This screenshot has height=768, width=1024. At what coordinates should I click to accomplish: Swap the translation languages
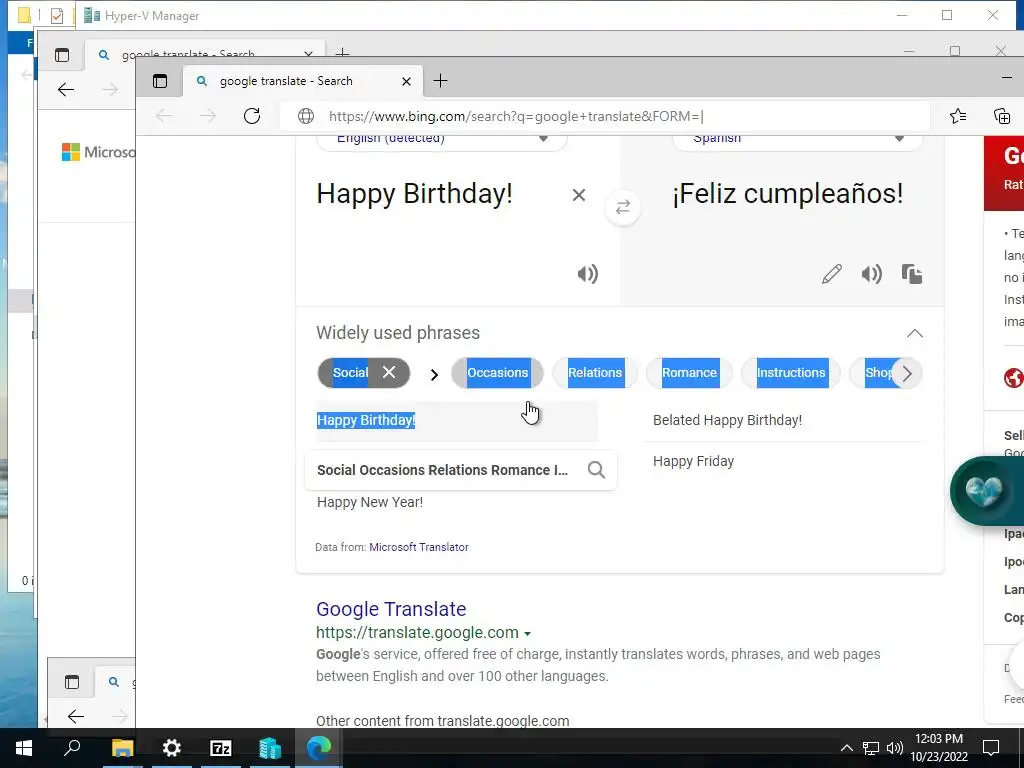(623, 207)
